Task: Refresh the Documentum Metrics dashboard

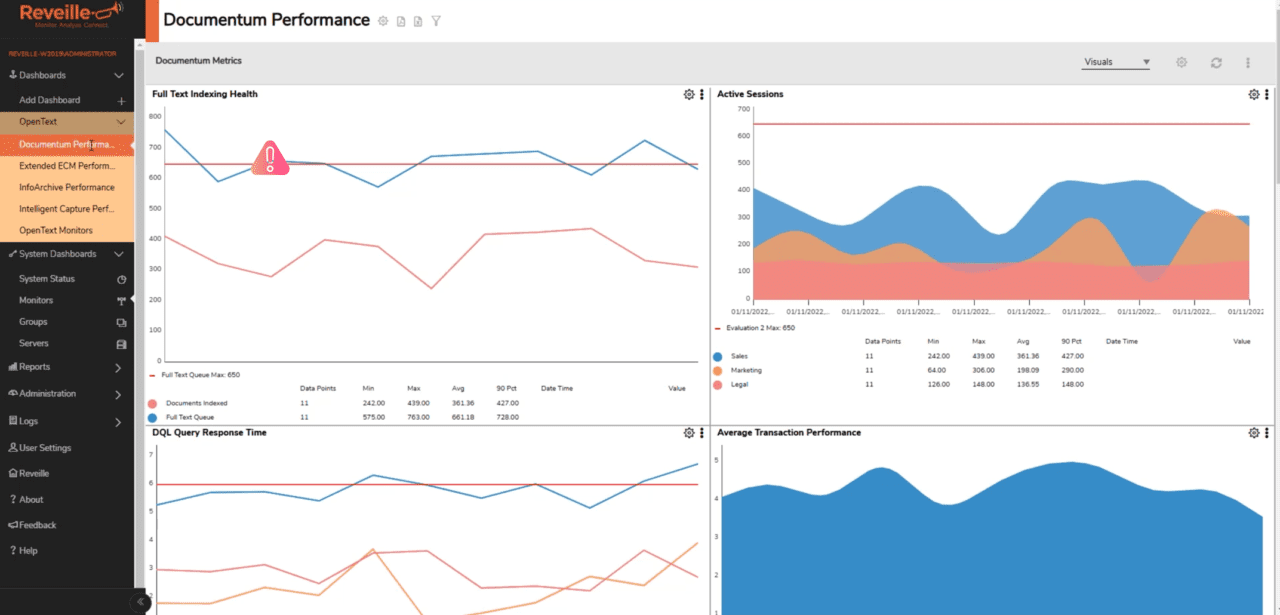Action: (x=1216, y=62)
